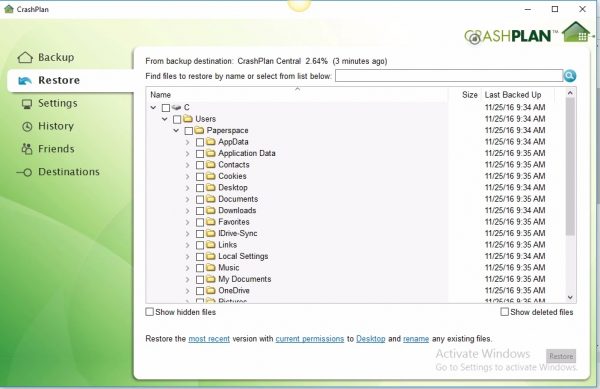Tick the Documents folder checkbox
600x389 pixels.
200,199
